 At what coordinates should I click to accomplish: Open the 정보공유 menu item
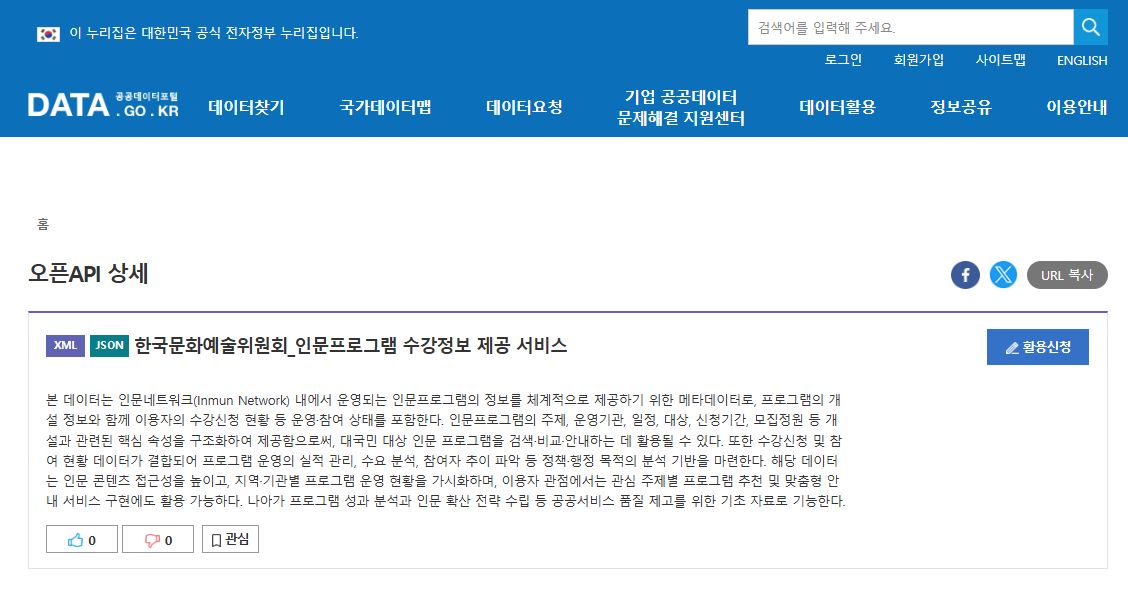960,107
